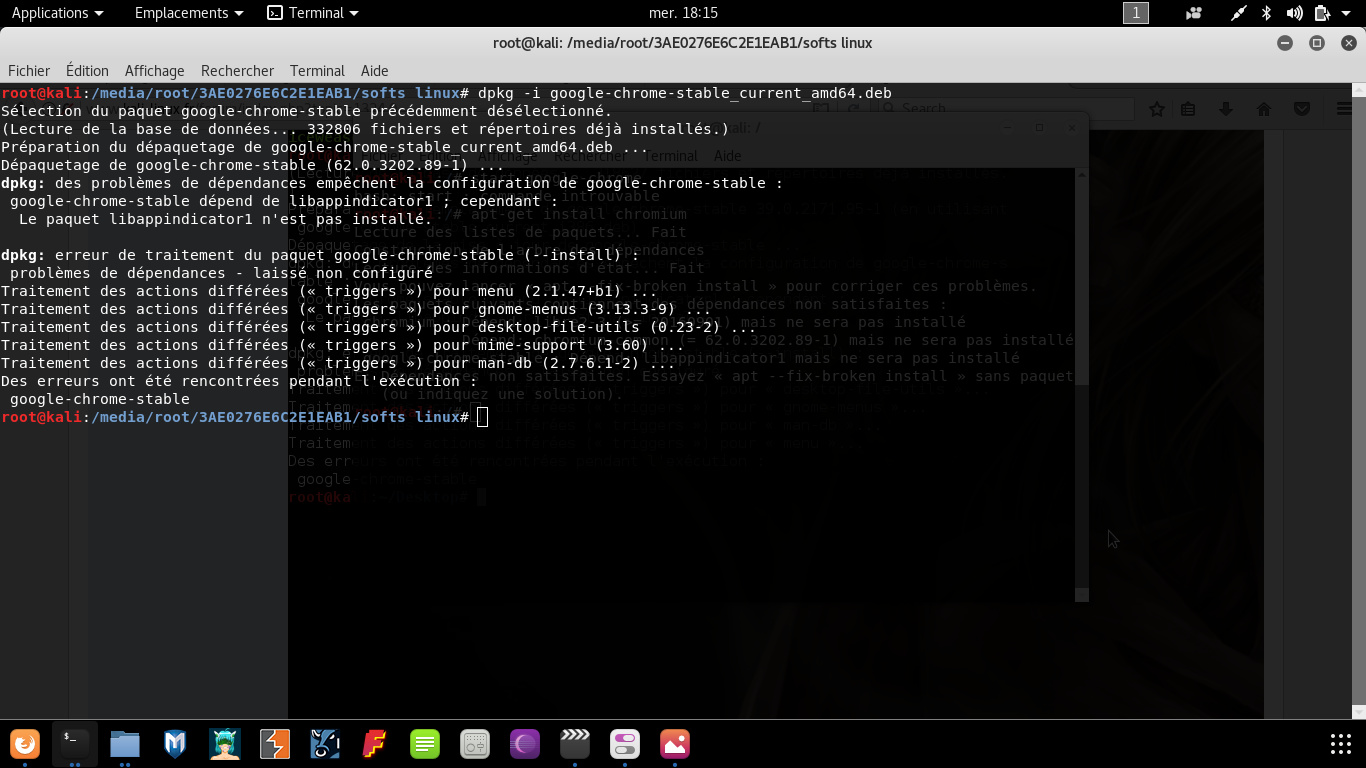Expand the Emplacements menu
This screenshot has width=1366, height=768.
coord(189,13)
